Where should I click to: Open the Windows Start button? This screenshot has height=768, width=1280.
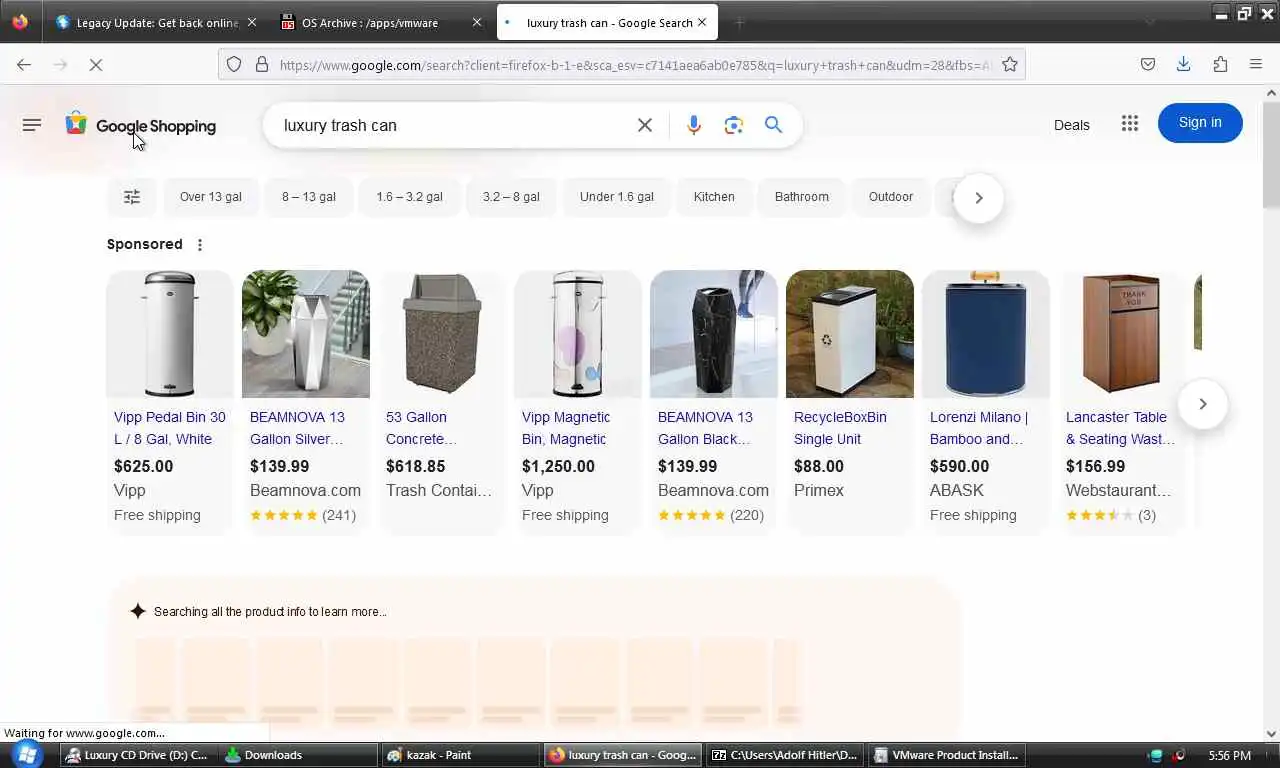[27, 755]
